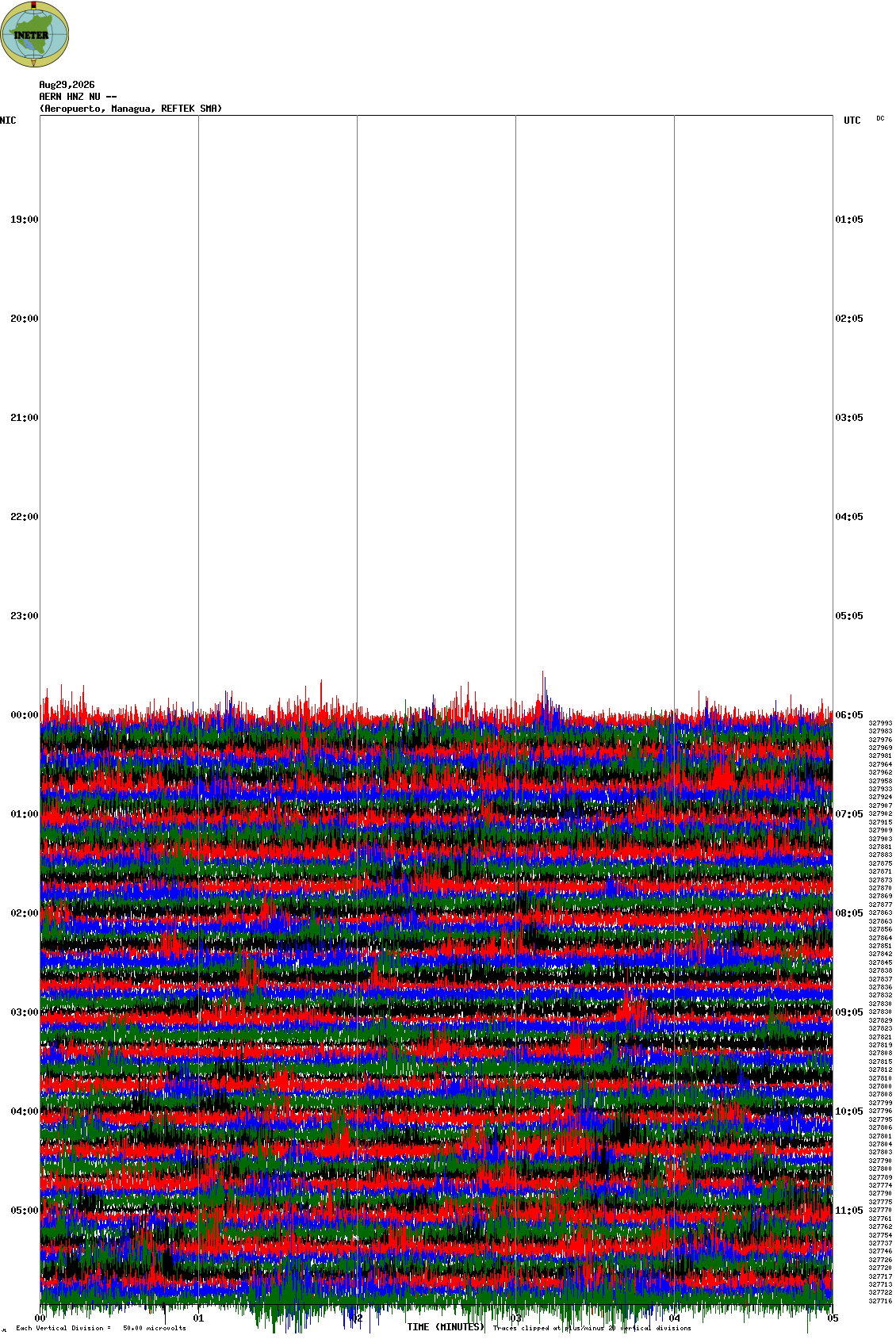Click the NIC local time header
Screen dimensions: 896x1339
[x=8, y=121]
